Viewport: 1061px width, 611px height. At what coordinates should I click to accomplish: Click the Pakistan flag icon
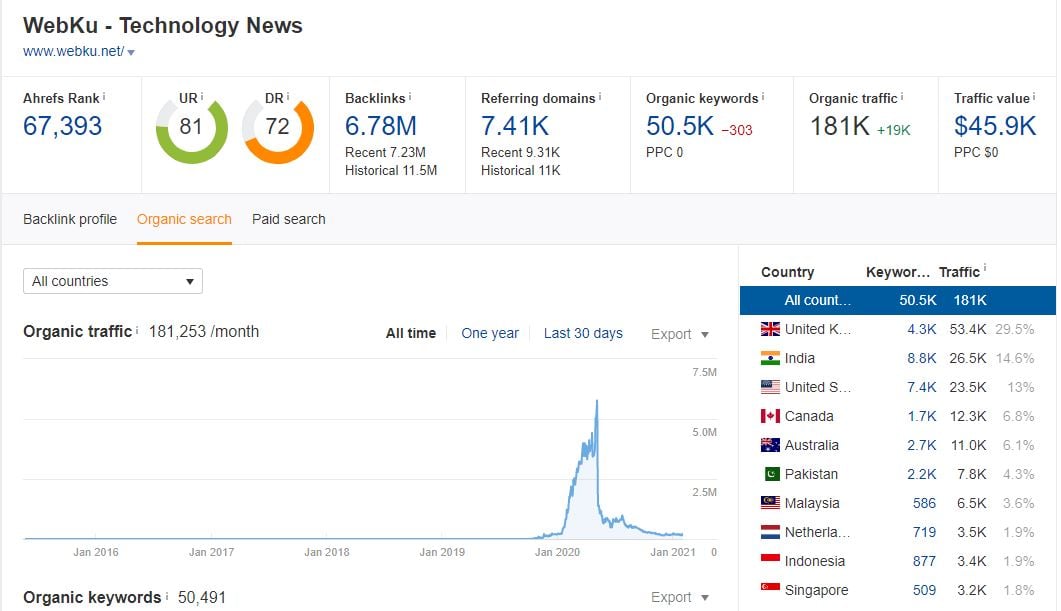(x=770, y=474)
